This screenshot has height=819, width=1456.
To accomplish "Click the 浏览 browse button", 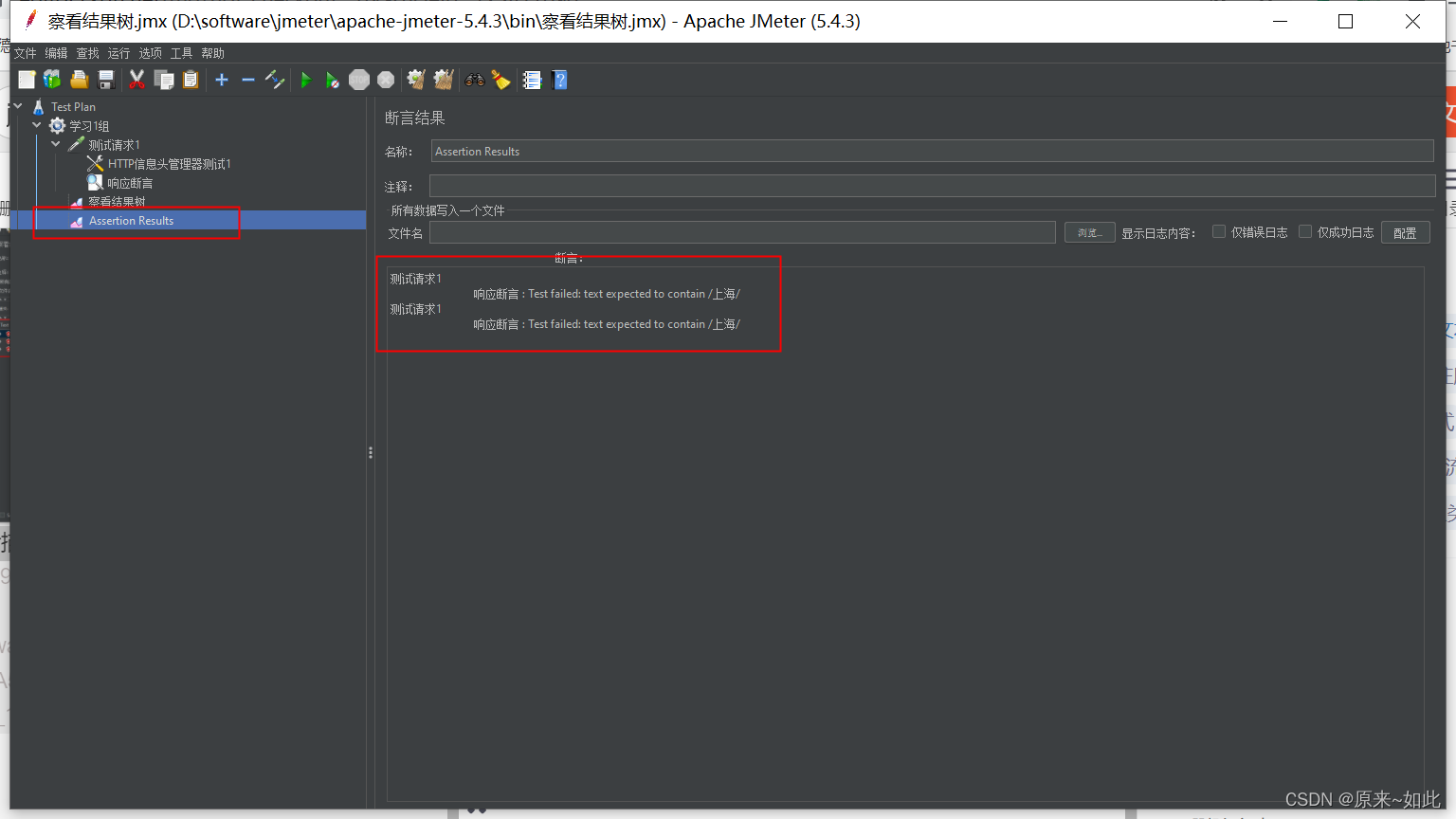I will pos(1089,232).
